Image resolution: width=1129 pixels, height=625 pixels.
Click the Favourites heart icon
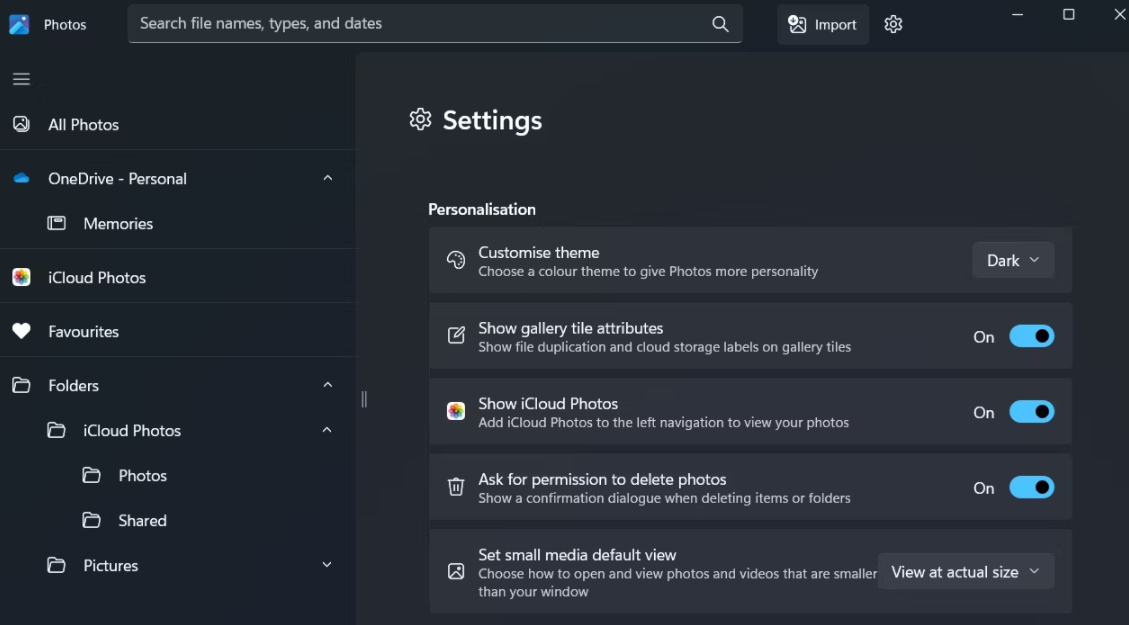pyautogui.click(x=21, y=332)
